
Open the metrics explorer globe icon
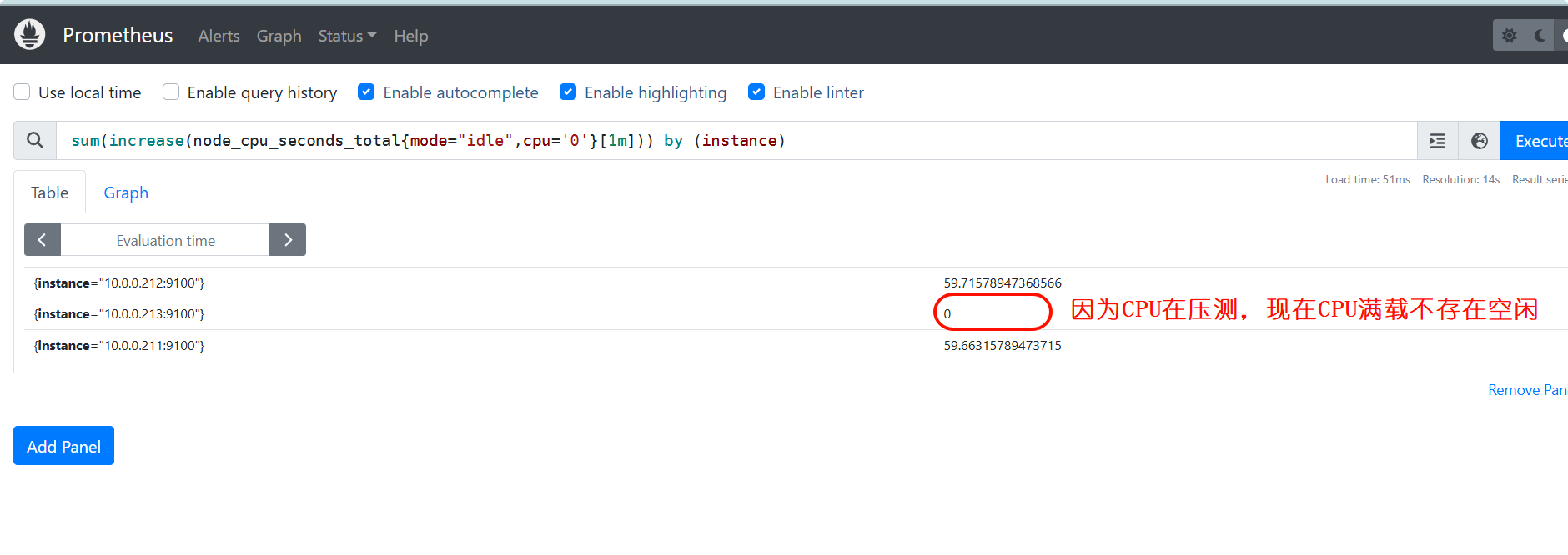point(1479,141)
